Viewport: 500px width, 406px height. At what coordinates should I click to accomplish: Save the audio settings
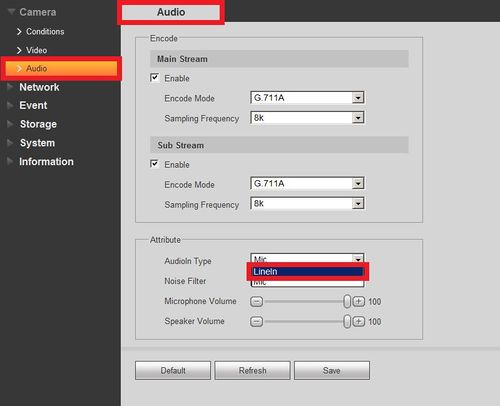(332, 370)
